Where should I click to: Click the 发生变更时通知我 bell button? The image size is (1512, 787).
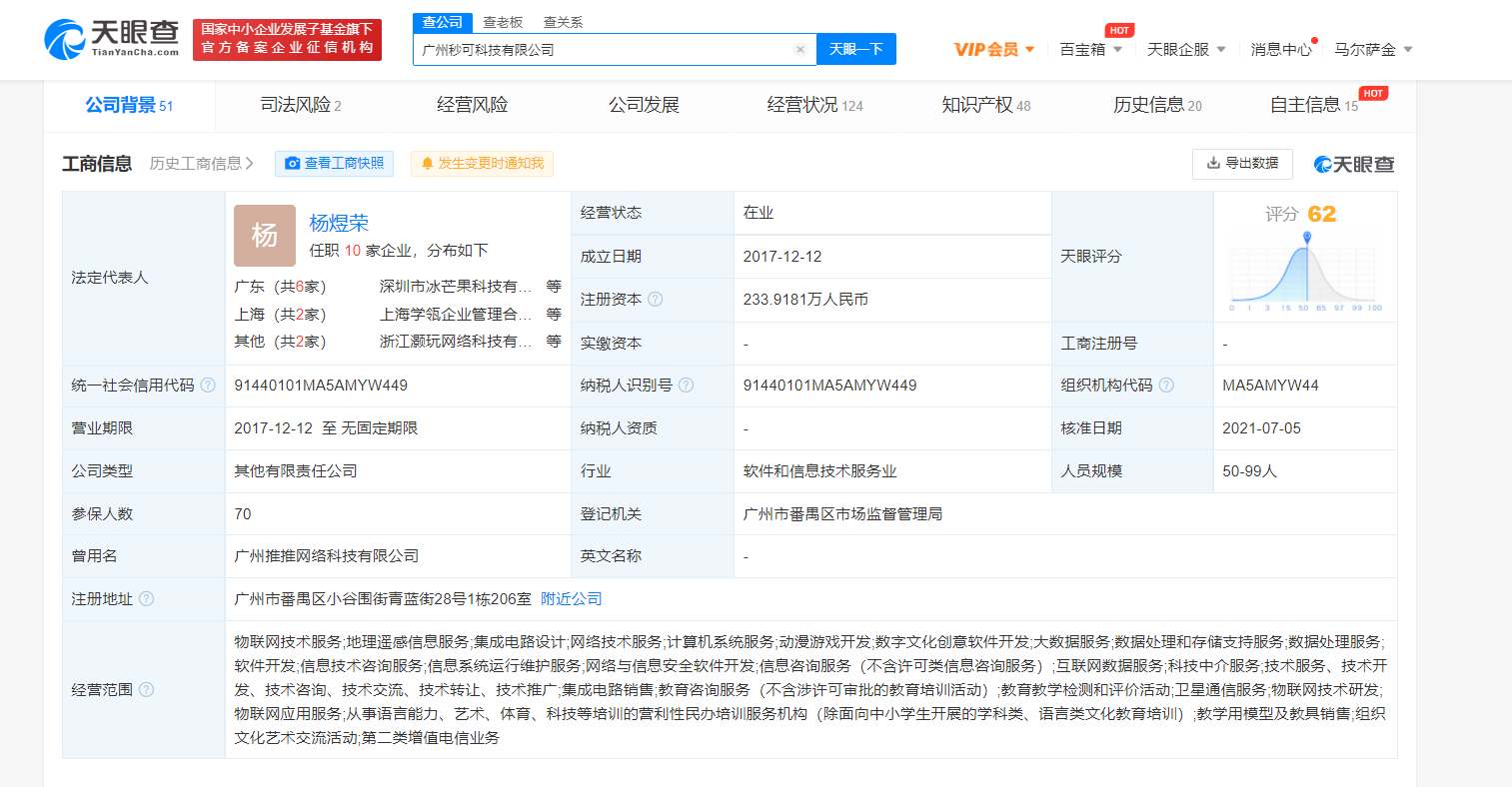(482, 164)
